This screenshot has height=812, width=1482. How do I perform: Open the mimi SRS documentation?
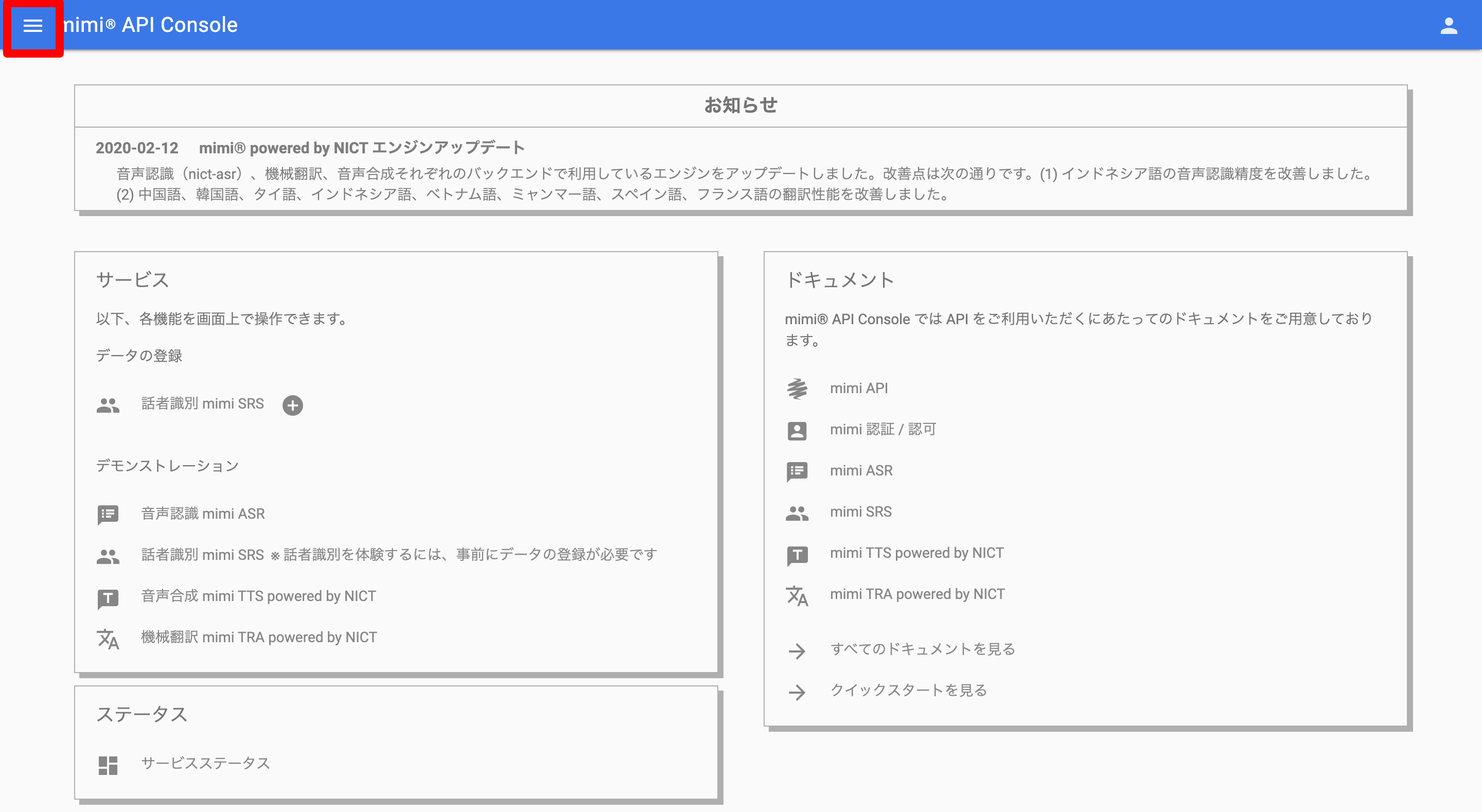[x=861, y=511]
